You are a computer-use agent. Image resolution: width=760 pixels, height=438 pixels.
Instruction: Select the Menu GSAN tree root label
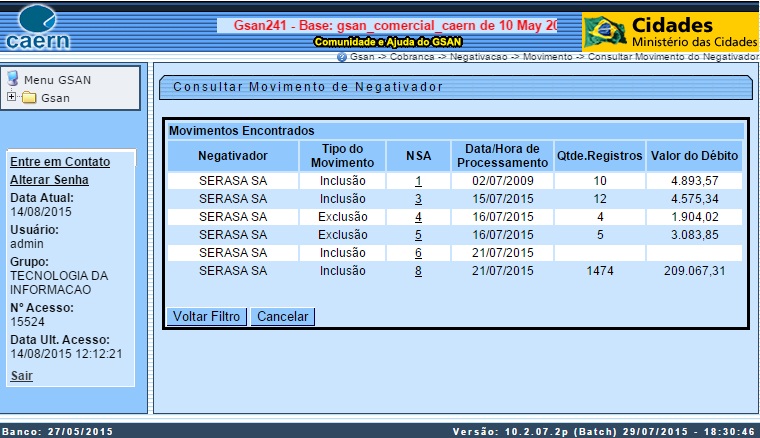[x=54, y=79]
